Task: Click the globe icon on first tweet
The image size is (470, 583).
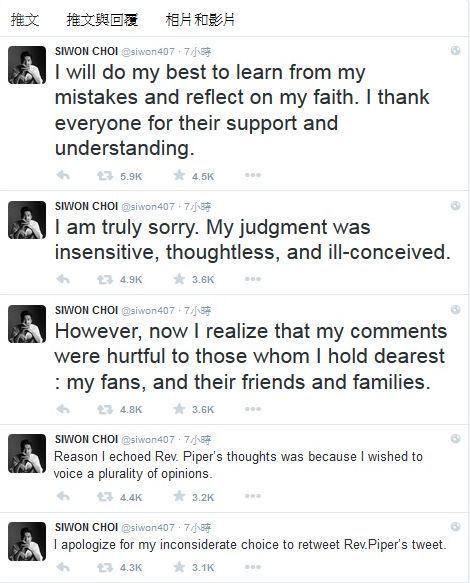Action: pos(455,51)
